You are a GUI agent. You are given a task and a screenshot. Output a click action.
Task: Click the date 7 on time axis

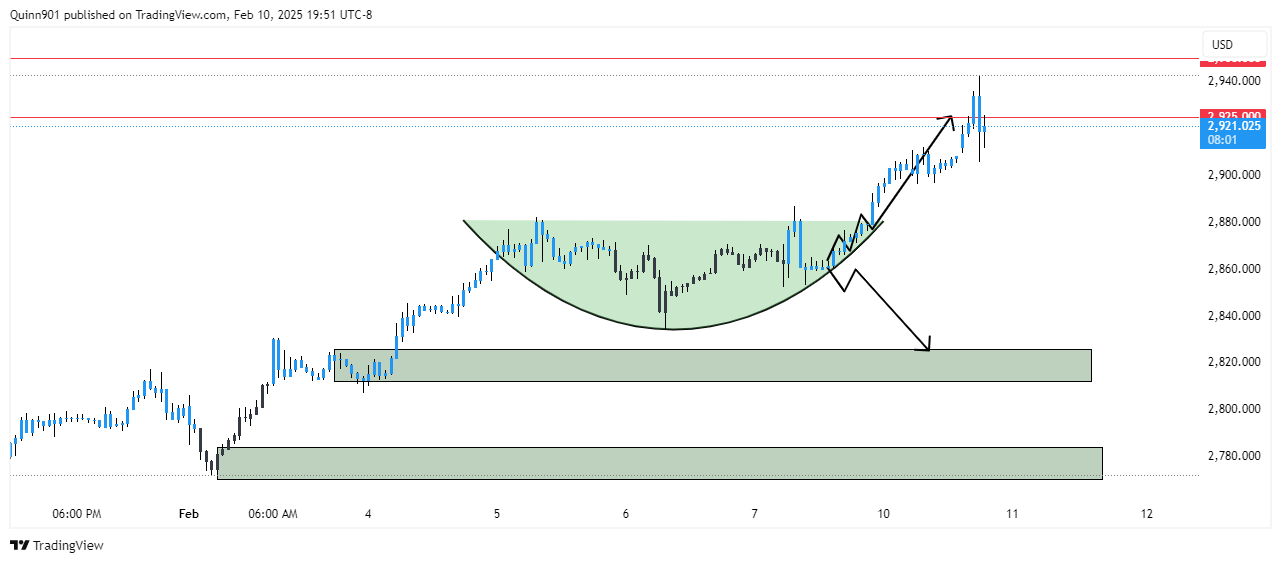(755, 514)
